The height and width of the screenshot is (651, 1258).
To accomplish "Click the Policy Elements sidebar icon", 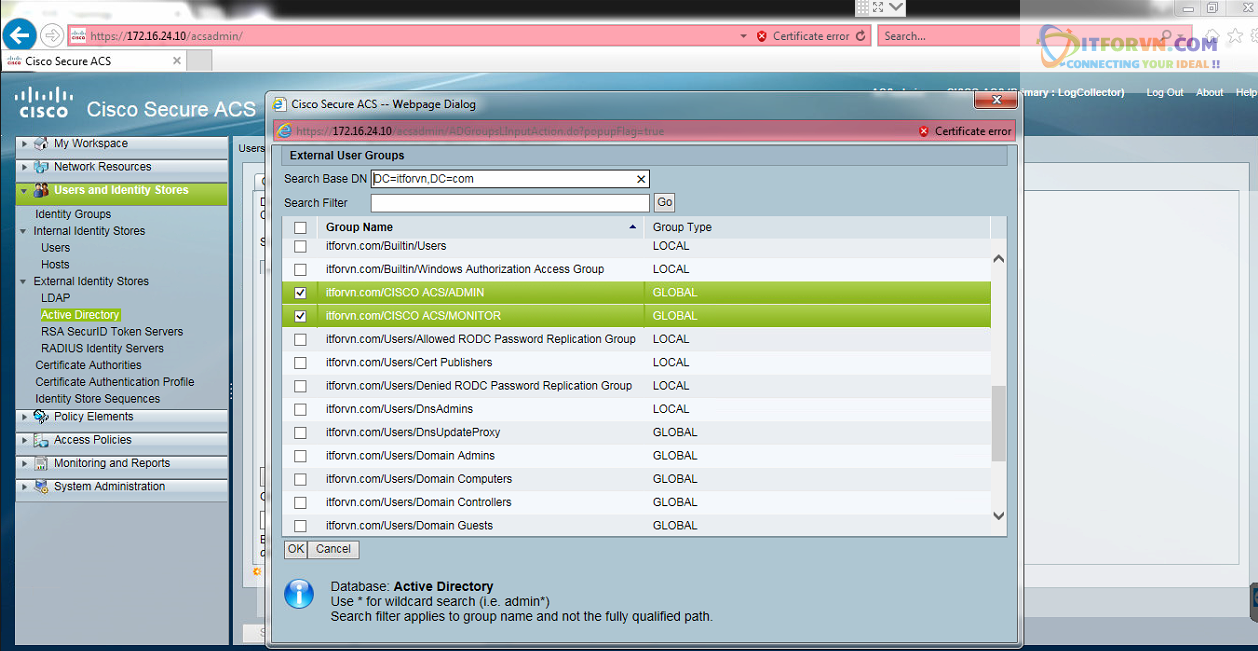I will 41,417.
